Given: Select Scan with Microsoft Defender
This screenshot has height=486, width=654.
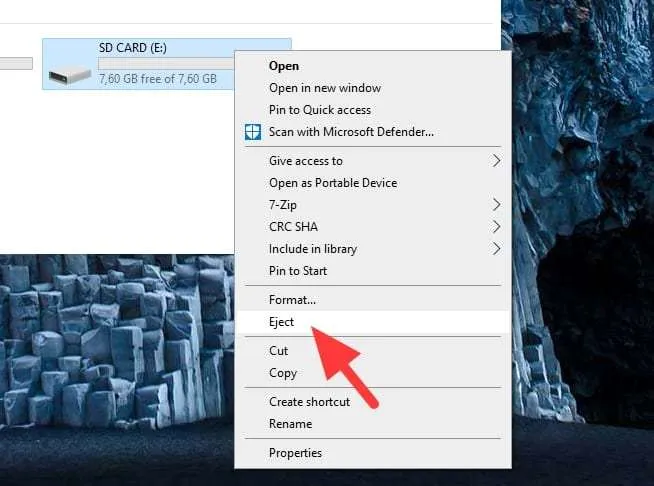Looking at the screenshot, I should tap(373, 132).
